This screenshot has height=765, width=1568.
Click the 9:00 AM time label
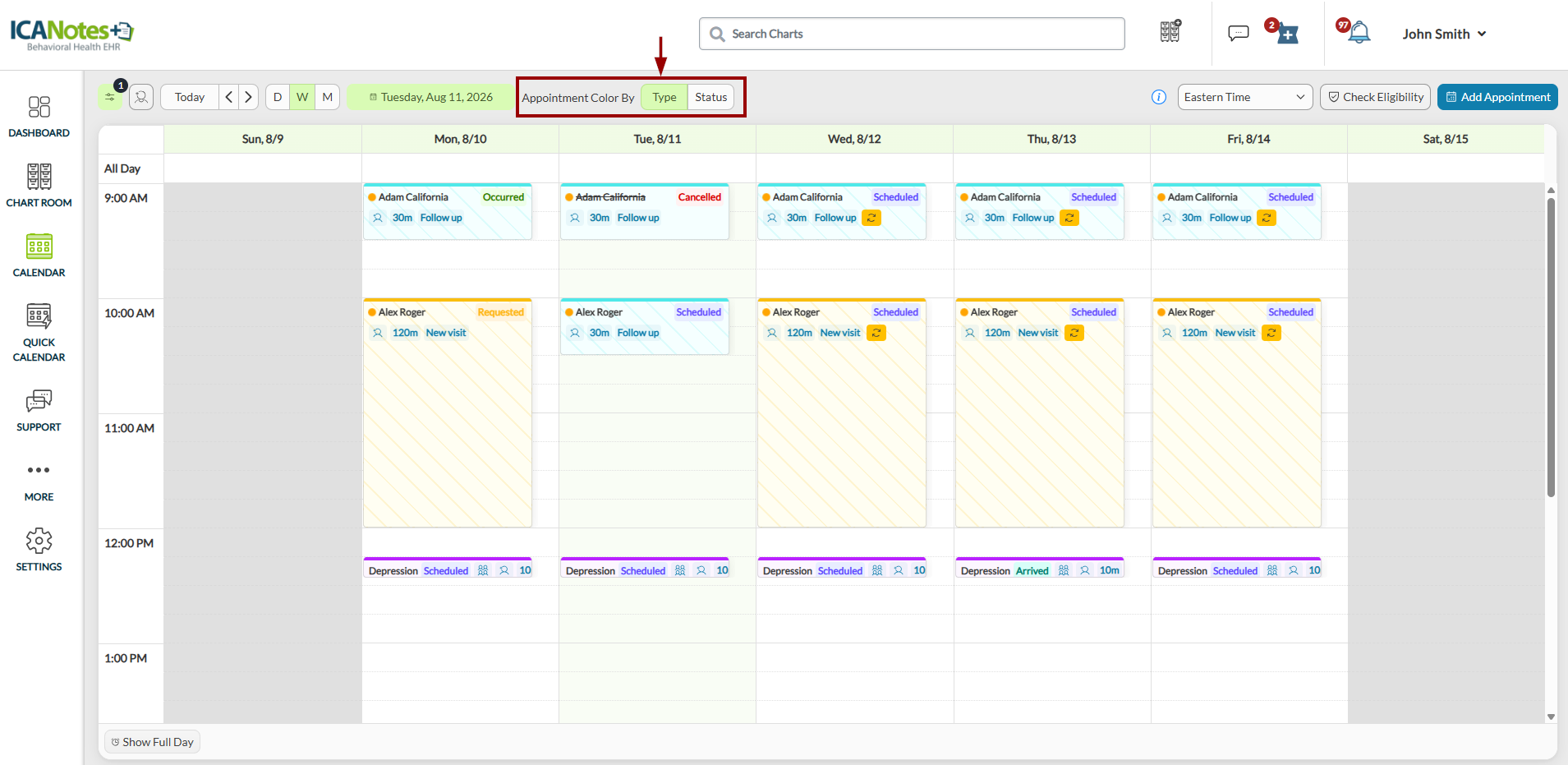pos(126,198)
